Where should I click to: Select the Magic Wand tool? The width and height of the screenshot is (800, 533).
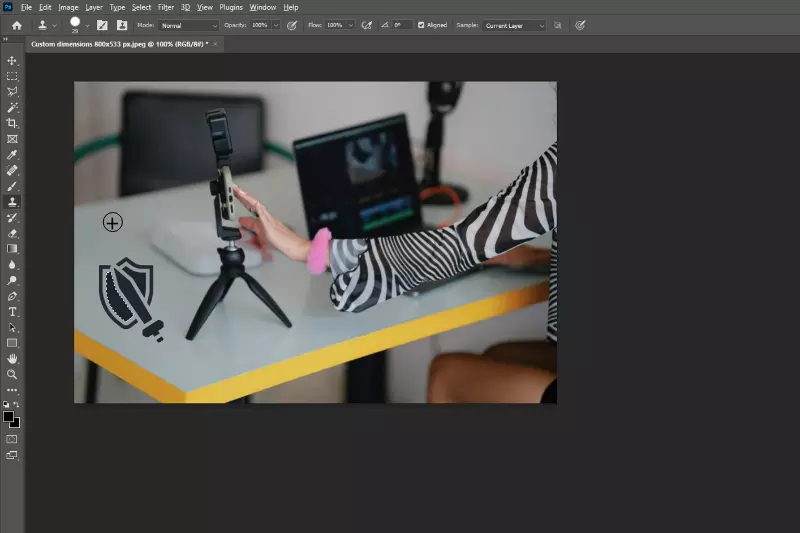[12, 108]
